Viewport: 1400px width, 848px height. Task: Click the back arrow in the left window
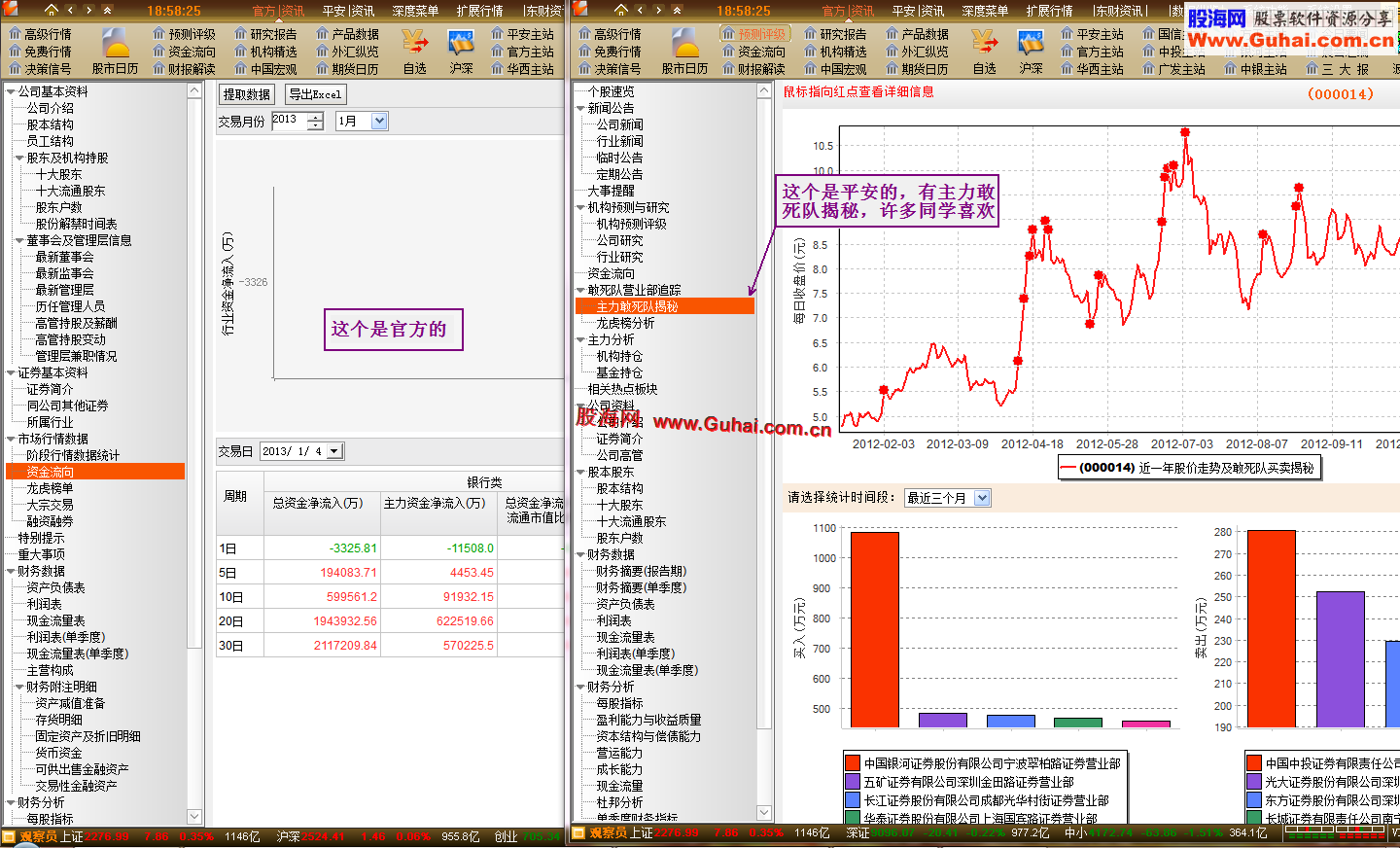pos(71,10)
